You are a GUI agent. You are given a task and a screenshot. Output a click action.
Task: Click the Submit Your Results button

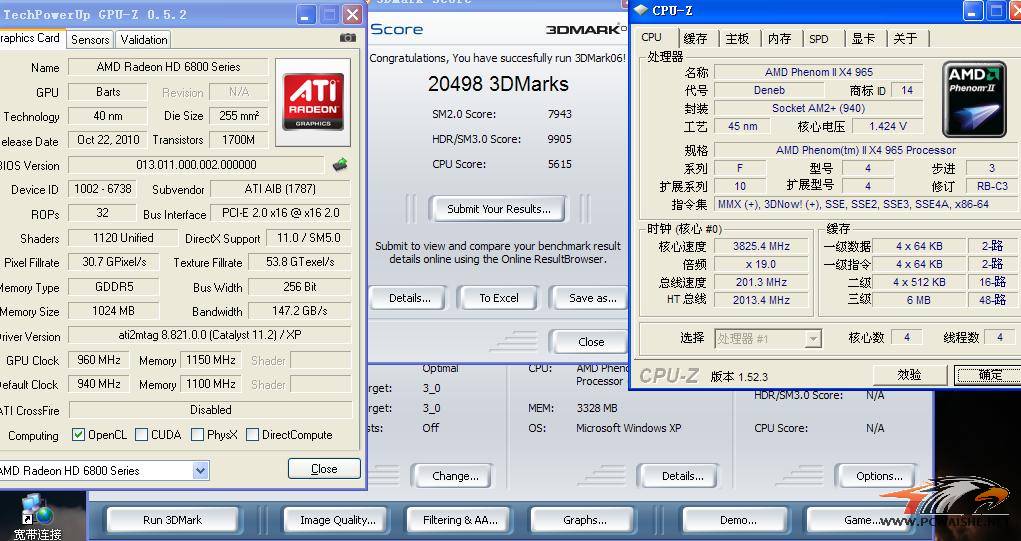click(x=498, y=209)
